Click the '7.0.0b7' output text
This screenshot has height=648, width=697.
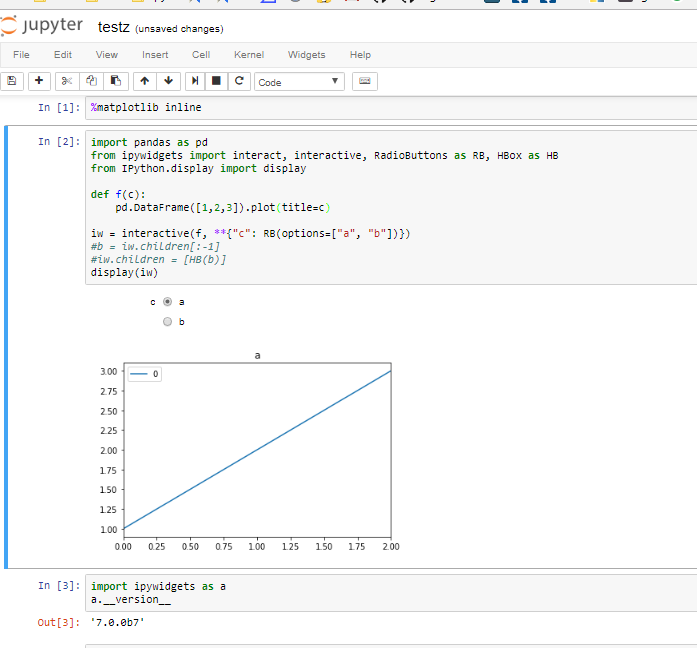pos(118,622)
